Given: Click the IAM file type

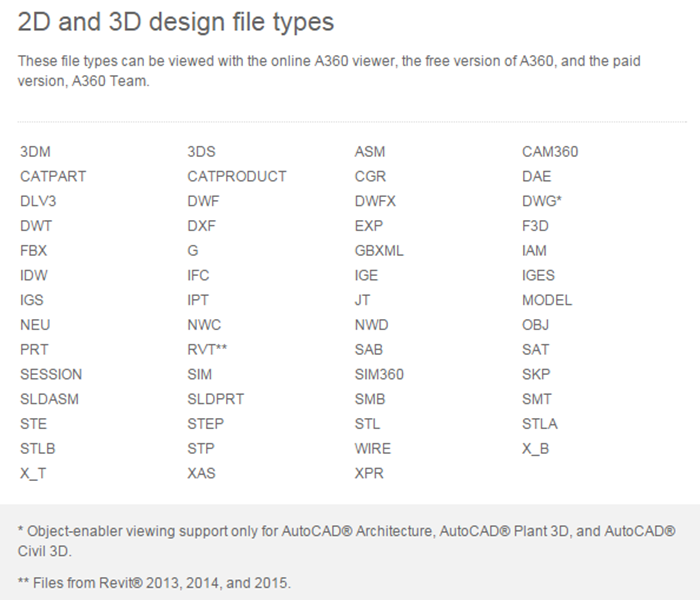Looking at the screenshot, I should (x=534, y=250).
